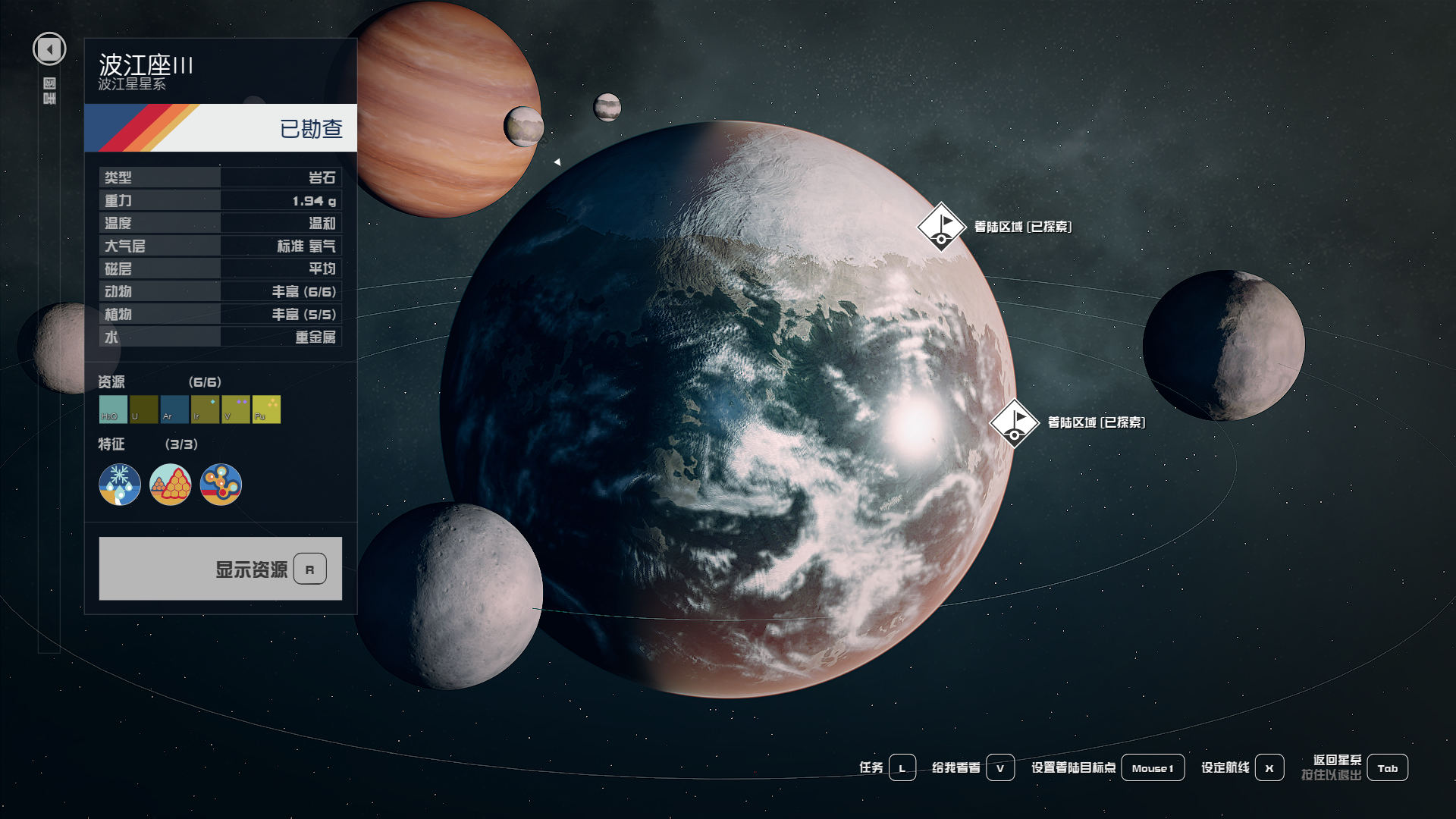Click the 重金属 water value

[315, 337]
